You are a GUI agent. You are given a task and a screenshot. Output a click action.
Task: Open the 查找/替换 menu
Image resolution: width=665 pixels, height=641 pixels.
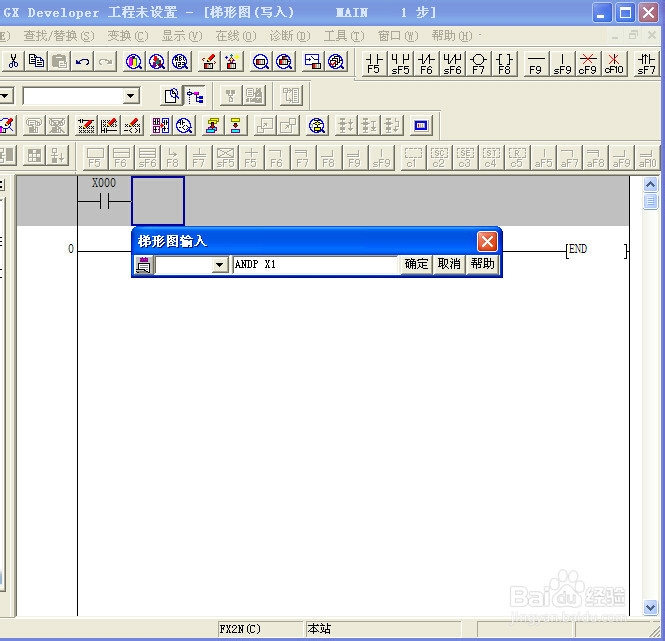coord(59,36)
